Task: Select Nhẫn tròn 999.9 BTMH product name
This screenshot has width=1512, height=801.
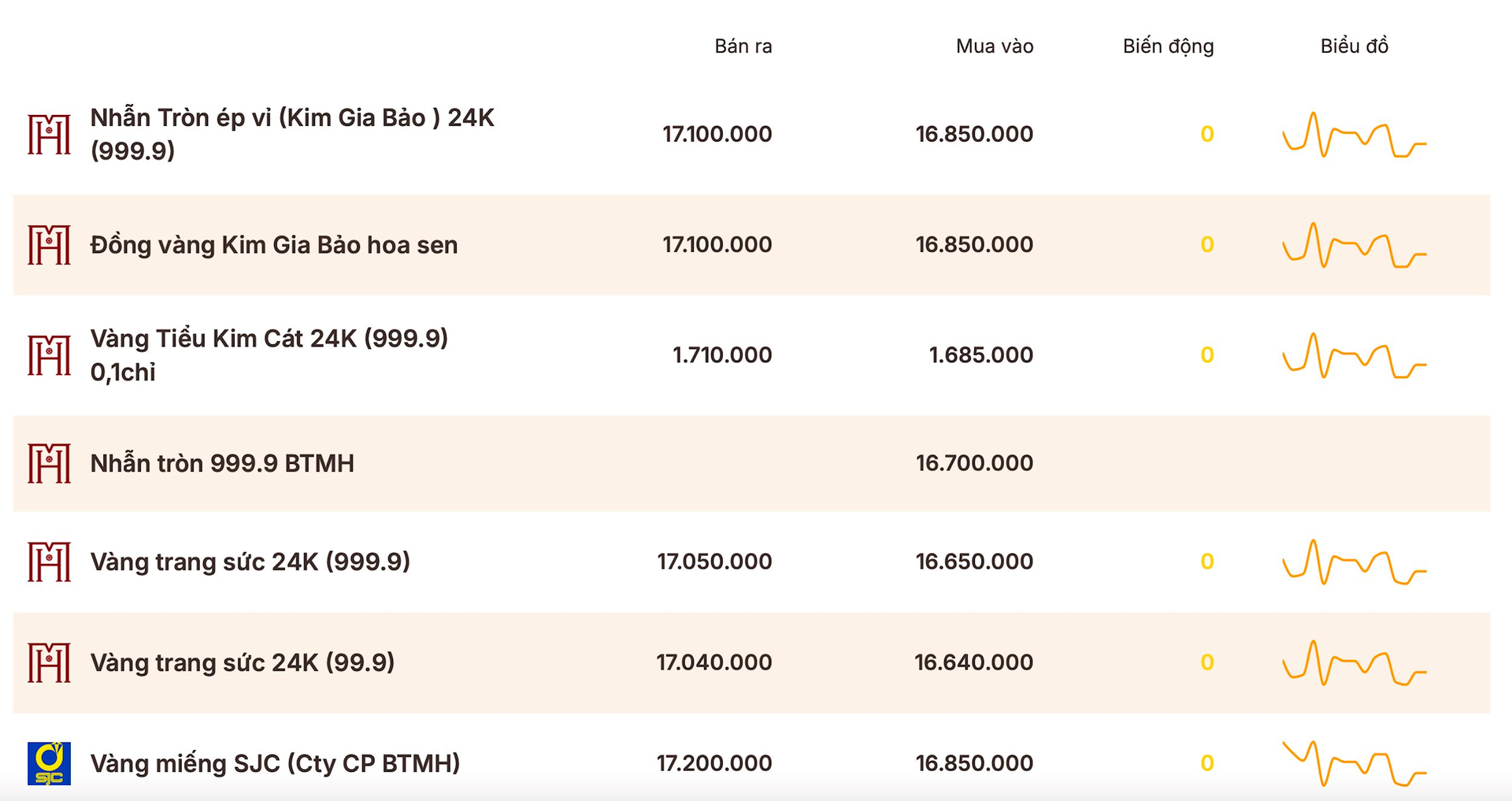Action: click(x=222, y=463)
